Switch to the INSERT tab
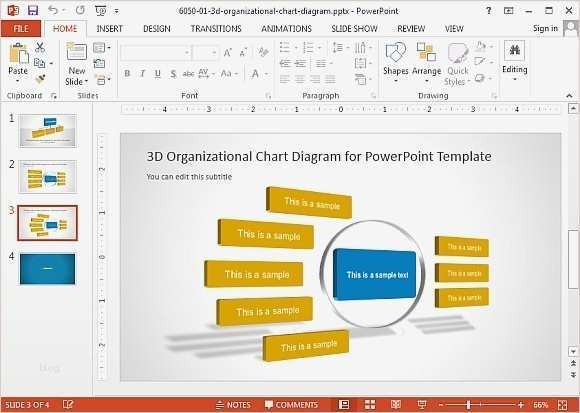This screenshot has width=580, height=413. coord(109,29)
